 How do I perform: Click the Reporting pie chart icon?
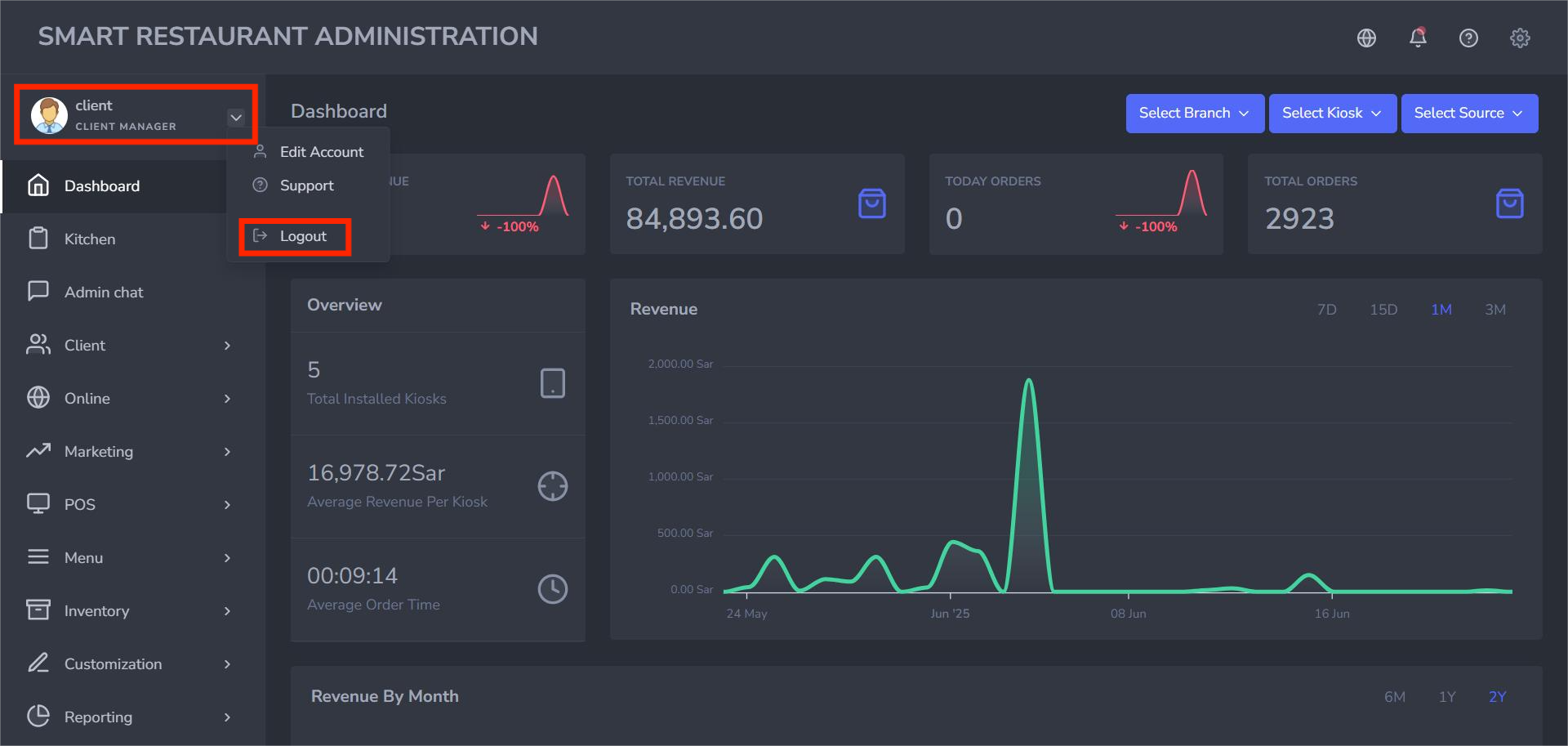pyautogui.click(x=38, y=716)
